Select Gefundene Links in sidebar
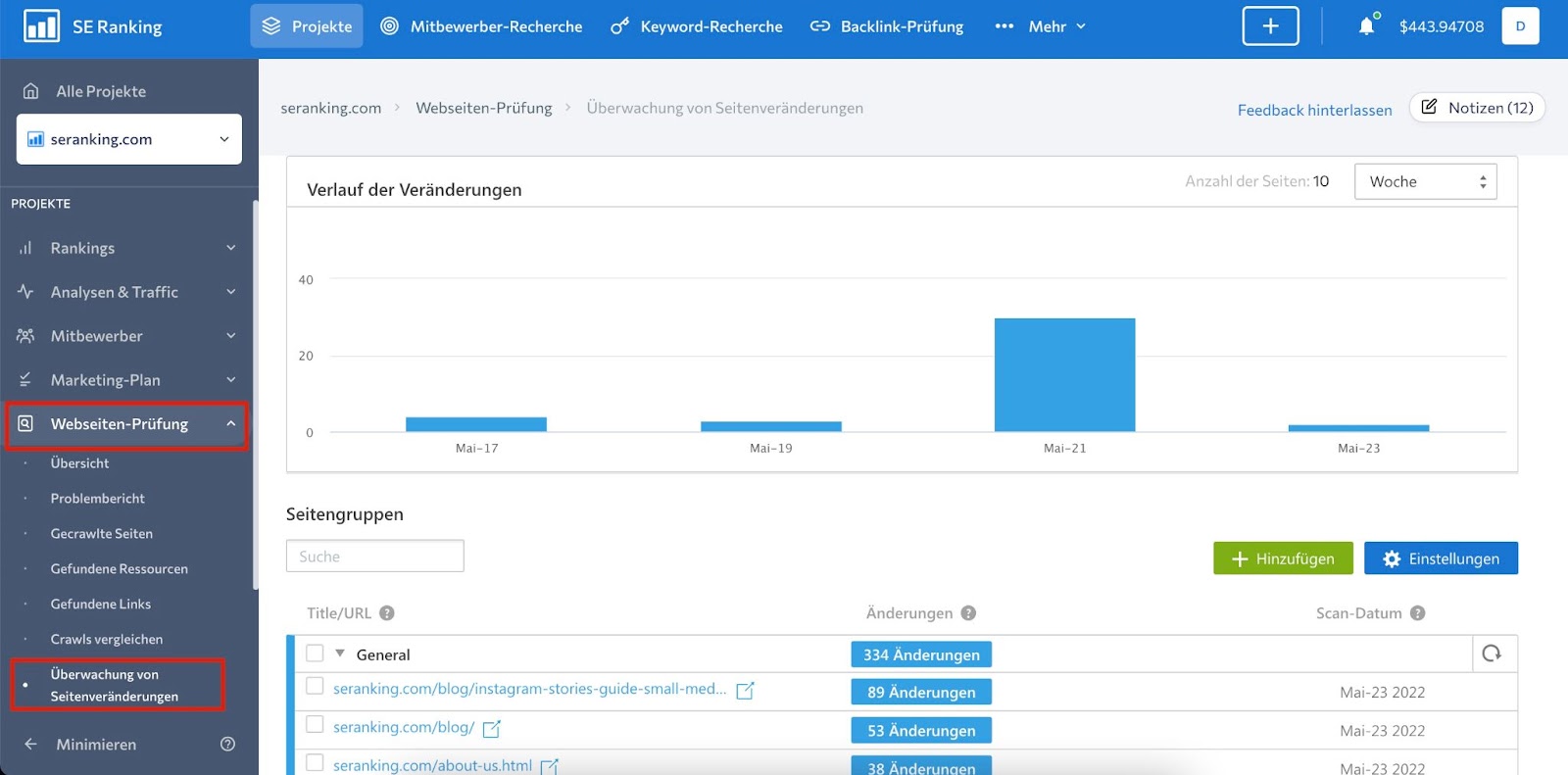This screenshot has width=1568, height=775. click(x=101, y=604)
